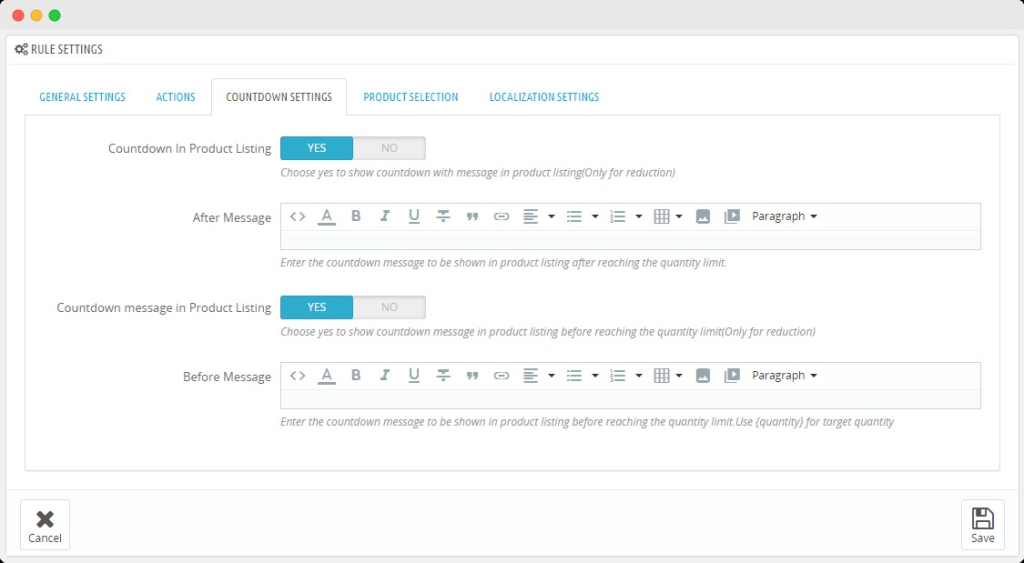Insert image in After Message editor

click(x=702, y=217)
